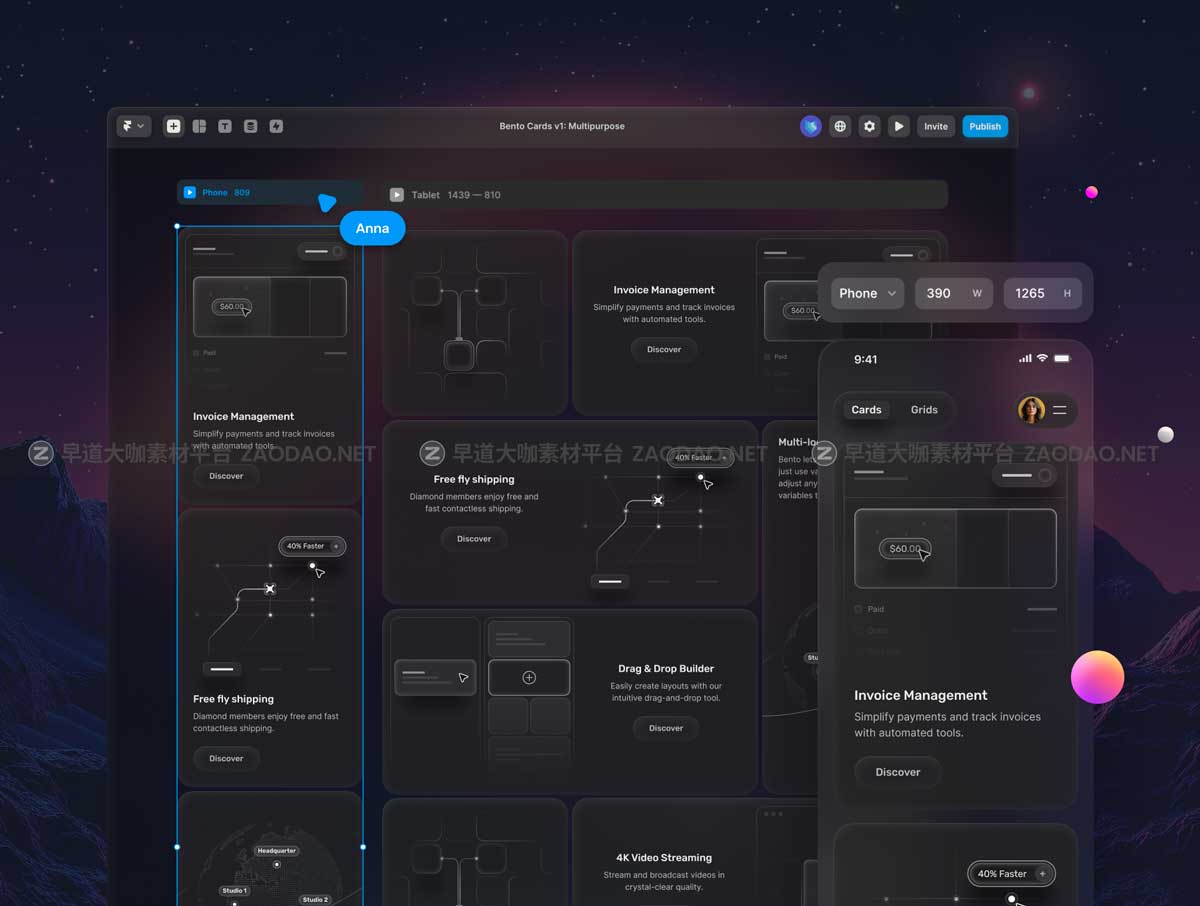
Task: Open the Framer logo main menu
Action: pyautogui.click(x=133, y=126)
